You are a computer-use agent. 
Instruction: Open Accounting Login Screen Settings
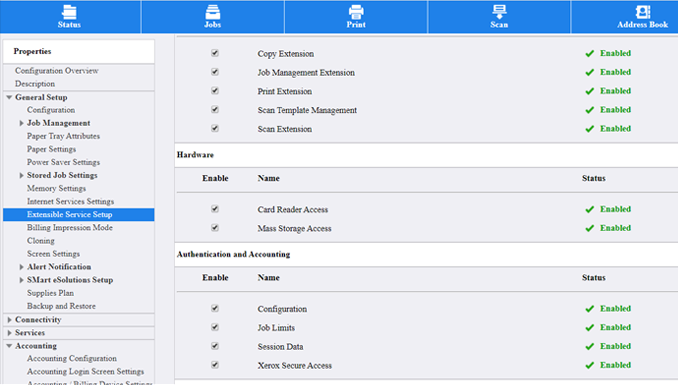(86, 371)
